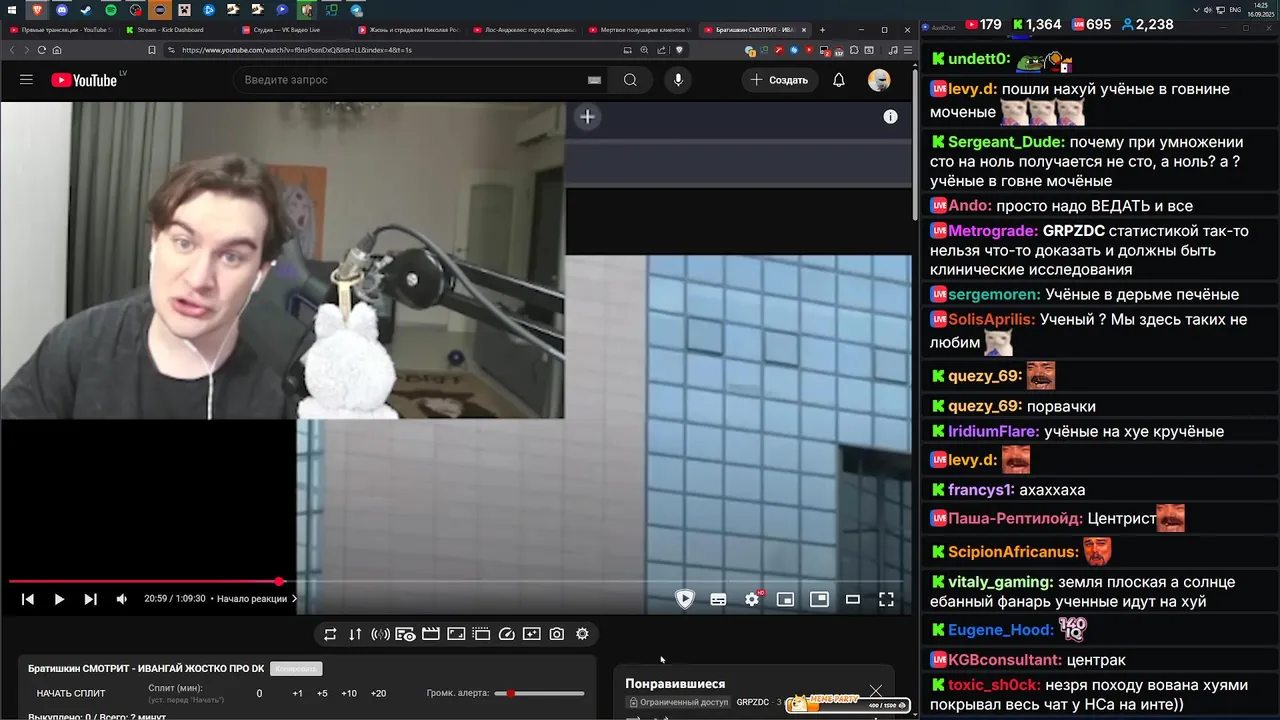The width and height of the screenshot is (1280, 720).
Task: Click the dashed screen icon in toolbar
Action: [481, 634]
